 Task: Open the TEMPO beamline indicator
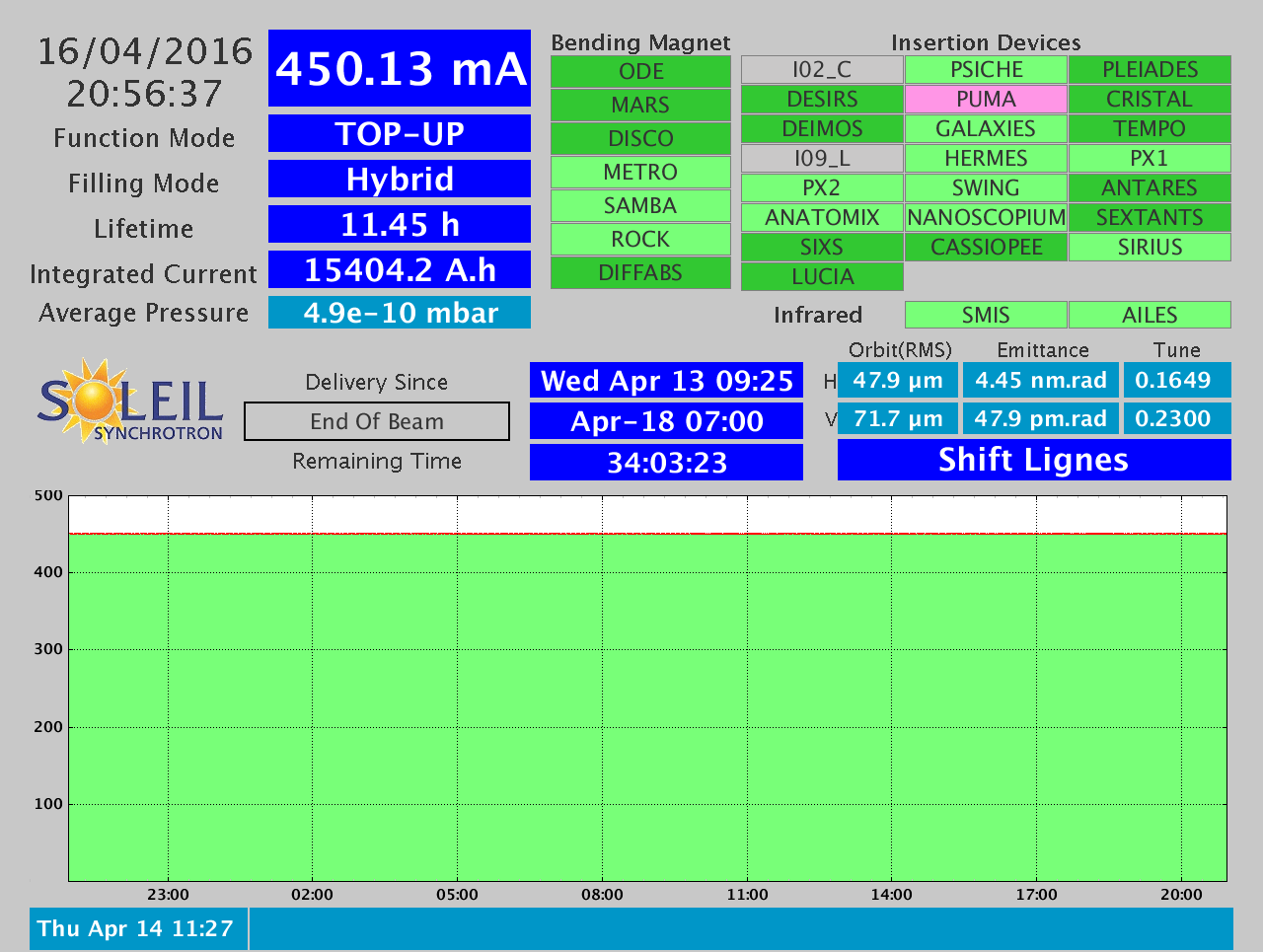tap(1150, 129)
